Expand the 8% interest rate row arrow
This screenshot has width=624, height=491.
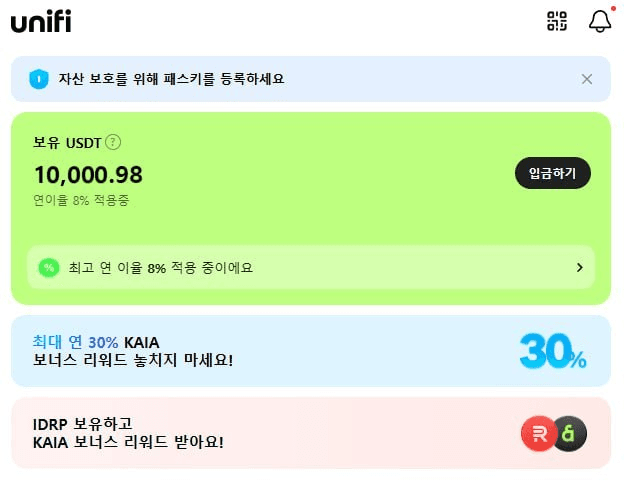pyautogui.click(x=579, y=267)
